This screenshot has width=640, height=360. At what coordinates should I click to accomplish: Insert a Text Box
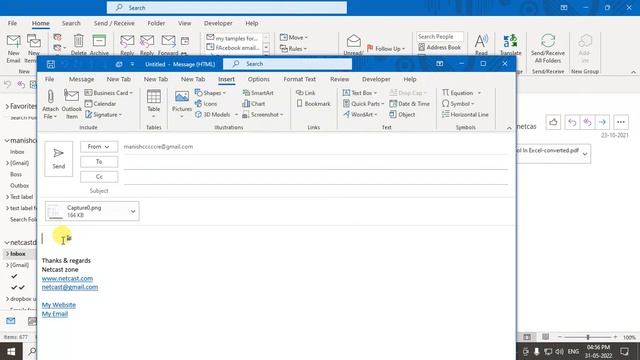point(360,93)
